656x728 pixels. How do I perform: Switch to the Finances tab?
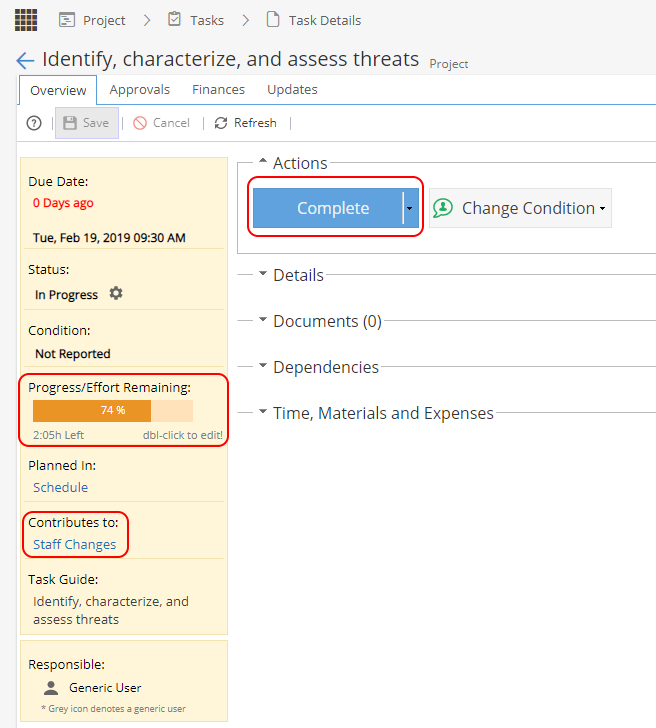(218, 90)
